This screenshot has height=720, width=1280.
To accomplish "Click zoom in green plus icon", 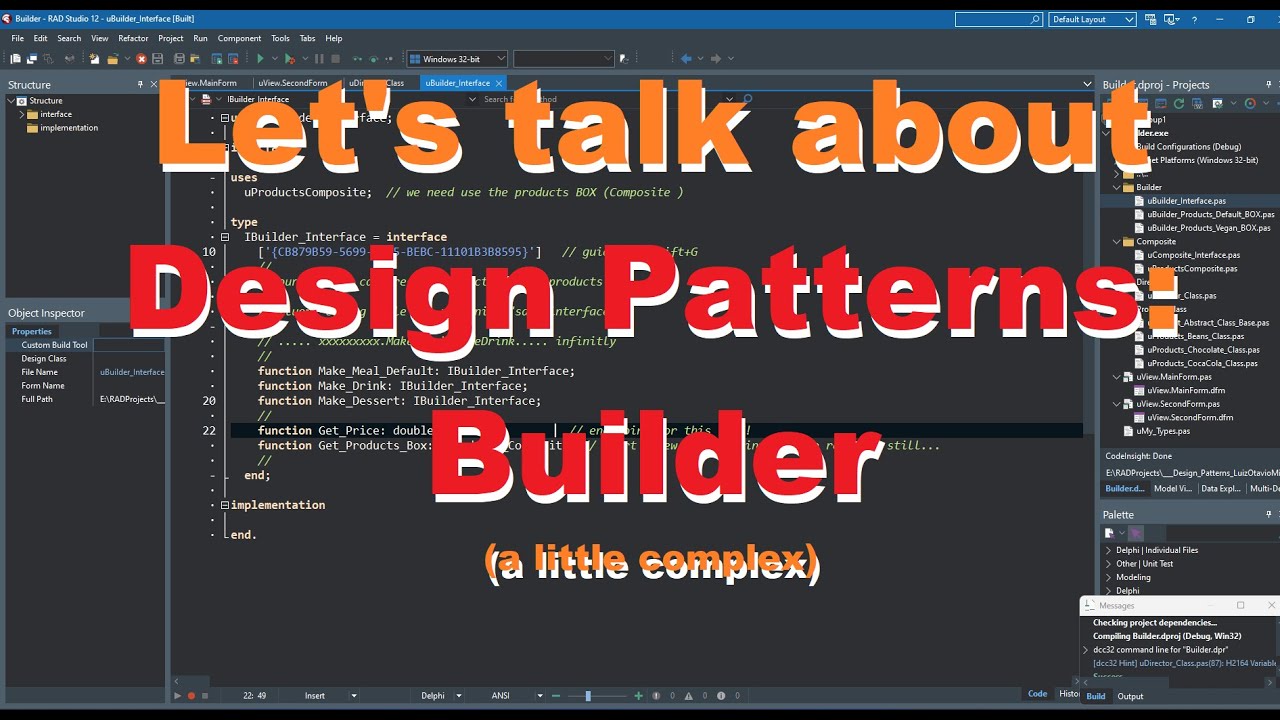I will click(638, 695).
